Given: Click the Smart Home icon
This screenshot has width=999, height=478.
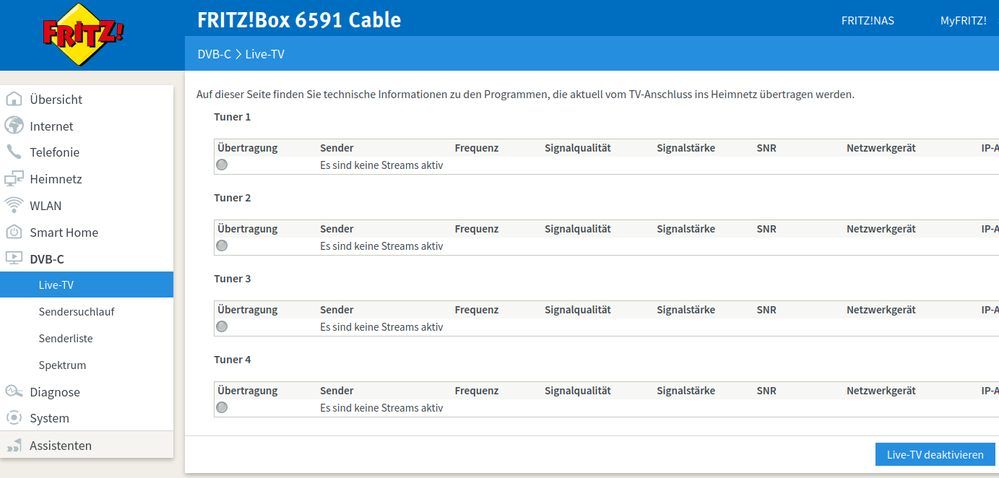Looking at the screenshot, I should coord(14,232).
